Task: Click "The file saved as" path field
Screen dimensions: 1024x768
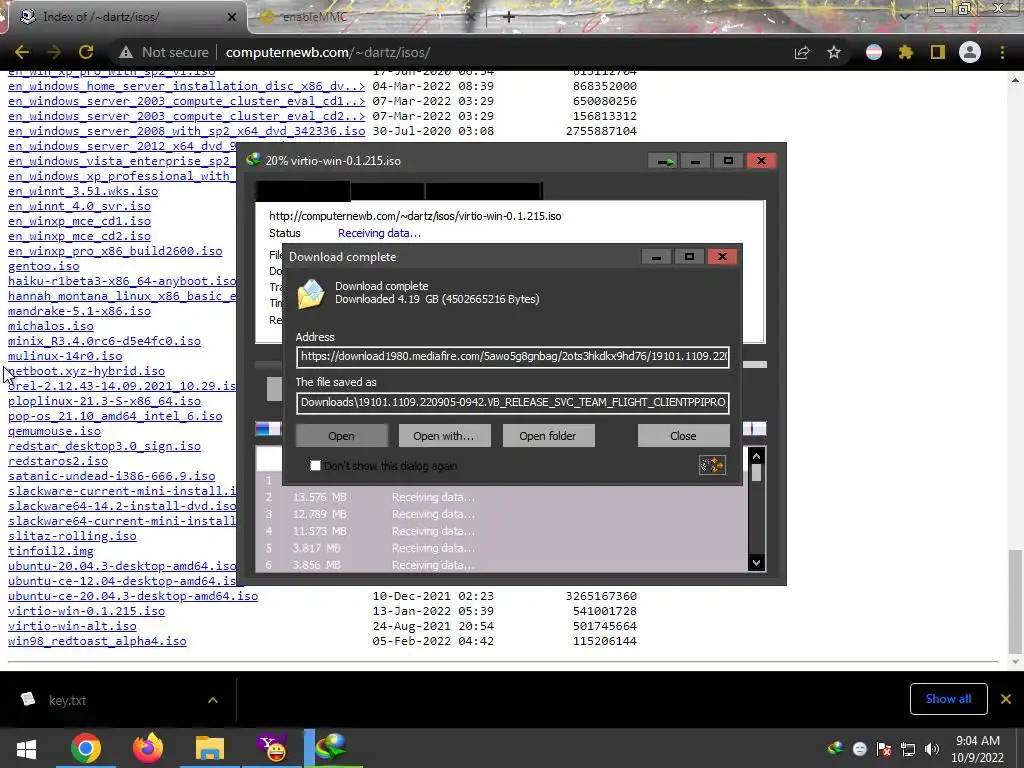Action: tap(513, 402)
